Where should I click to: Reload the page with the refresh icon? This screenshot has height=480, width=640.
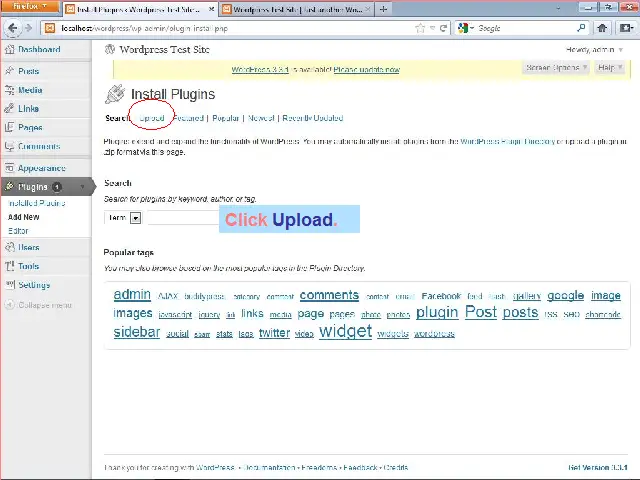tap(443, 28)
